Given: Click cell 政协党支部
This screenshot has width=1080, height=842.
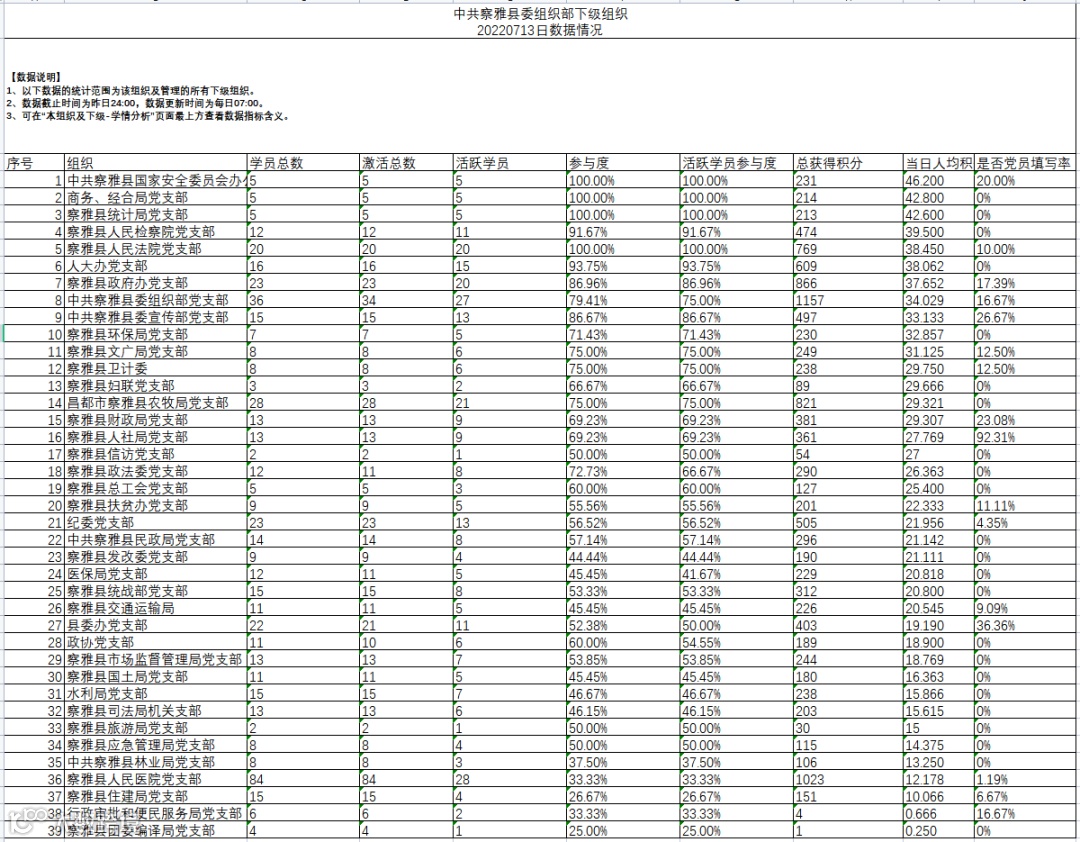Looking at the screenshot, I should coord(156,642).
